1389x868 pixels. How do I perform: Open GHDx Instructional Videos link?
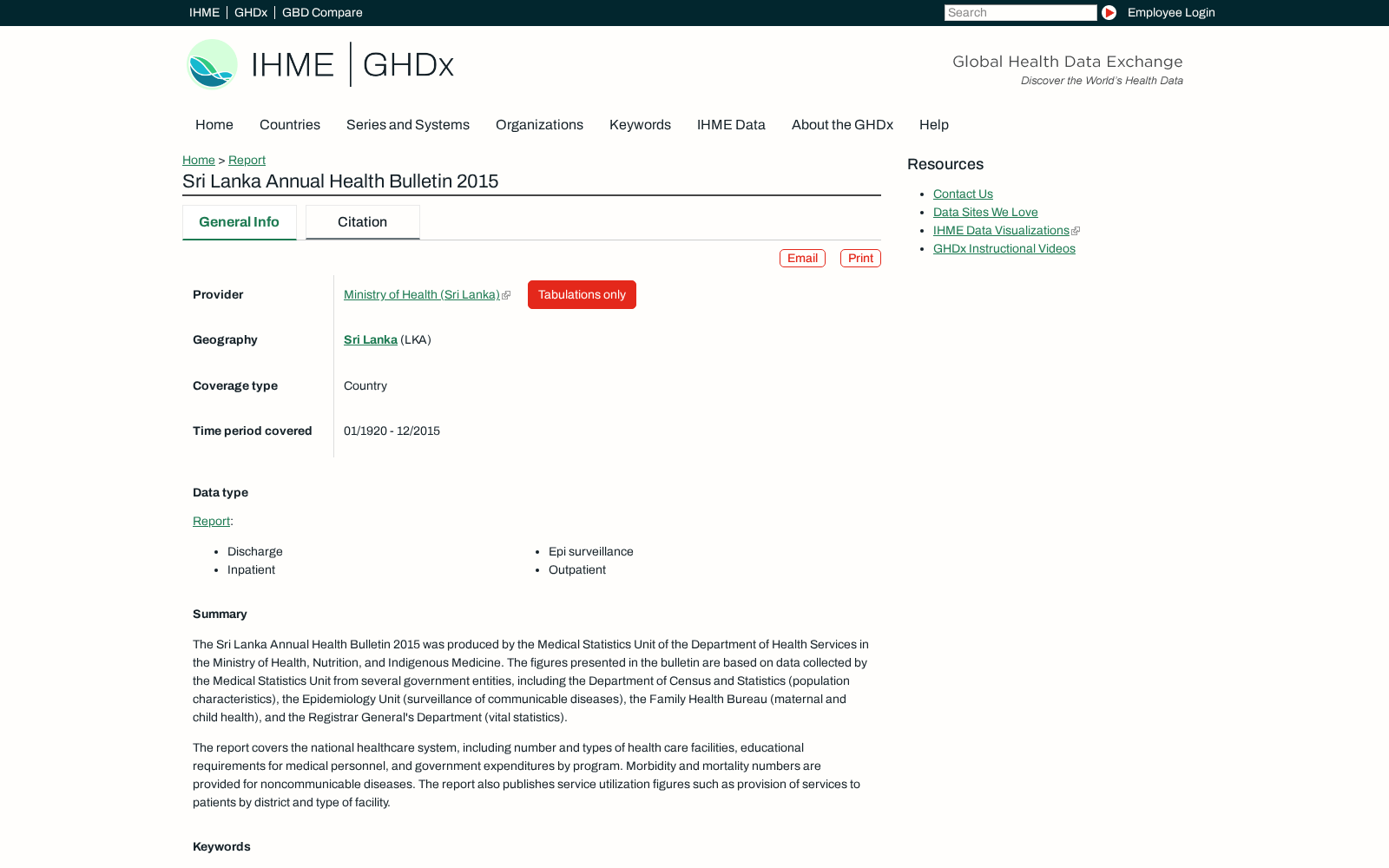point(1004,249)
